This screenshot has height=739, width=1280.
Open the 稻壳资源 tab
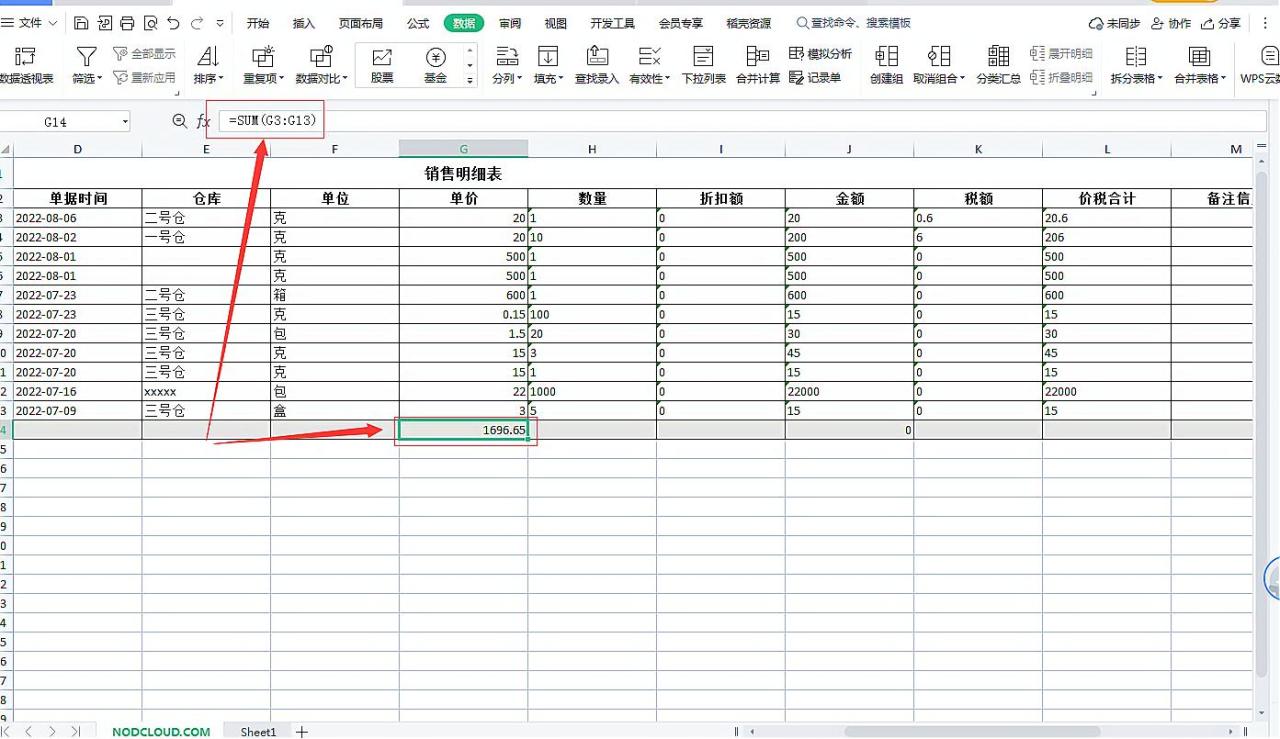749,23
